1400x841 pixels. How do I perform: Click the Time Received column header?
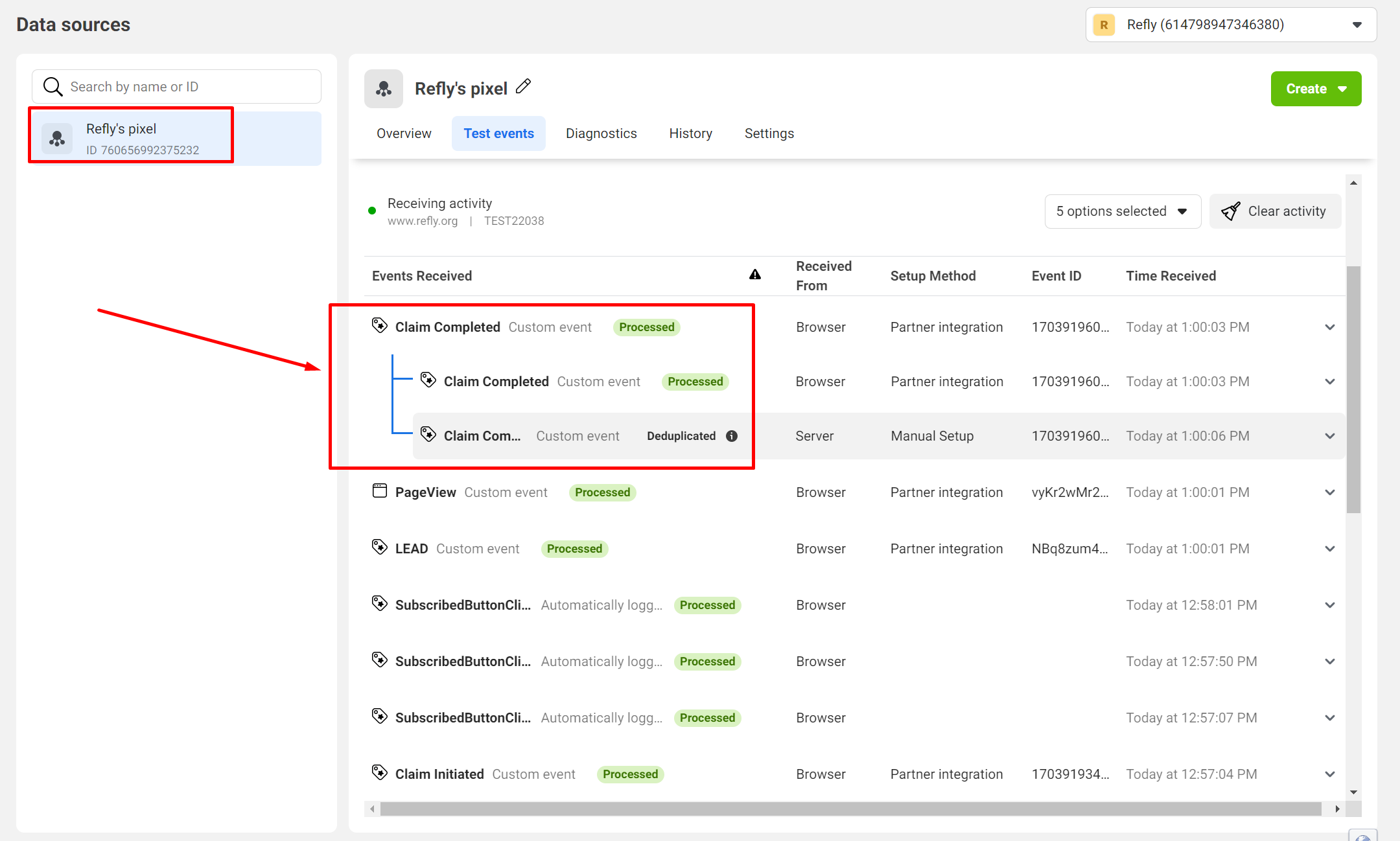1171,276
